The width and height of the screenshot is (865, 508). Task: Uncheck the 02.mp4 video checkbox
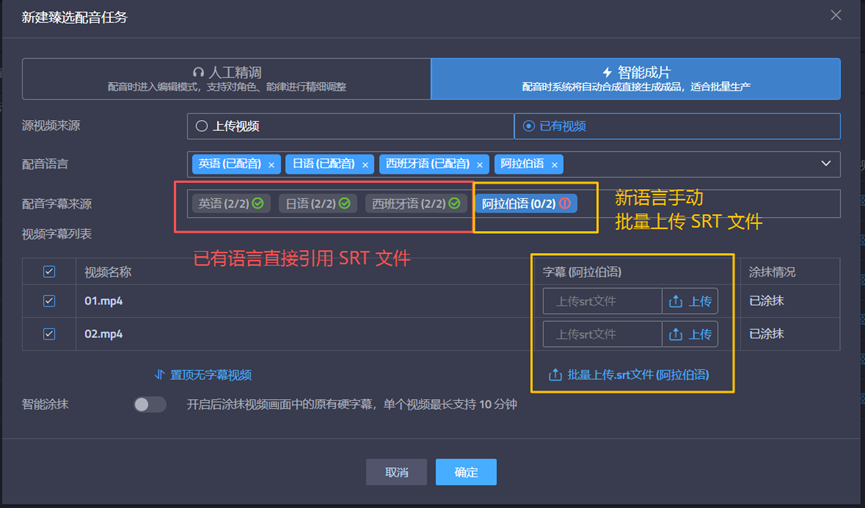[49, 333]
